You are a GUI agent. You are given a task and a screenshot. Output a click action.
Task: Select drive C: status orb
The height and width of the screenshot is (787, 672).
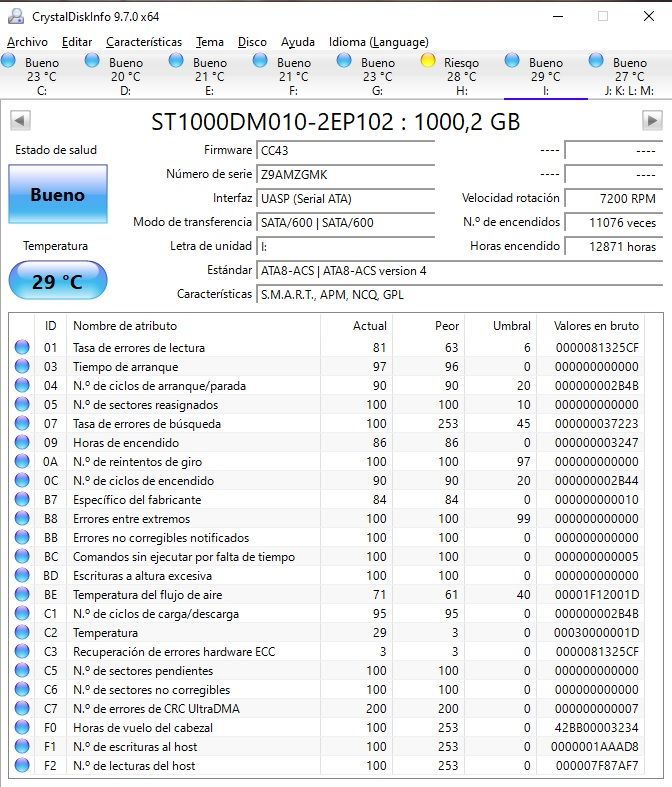[8, 61]
